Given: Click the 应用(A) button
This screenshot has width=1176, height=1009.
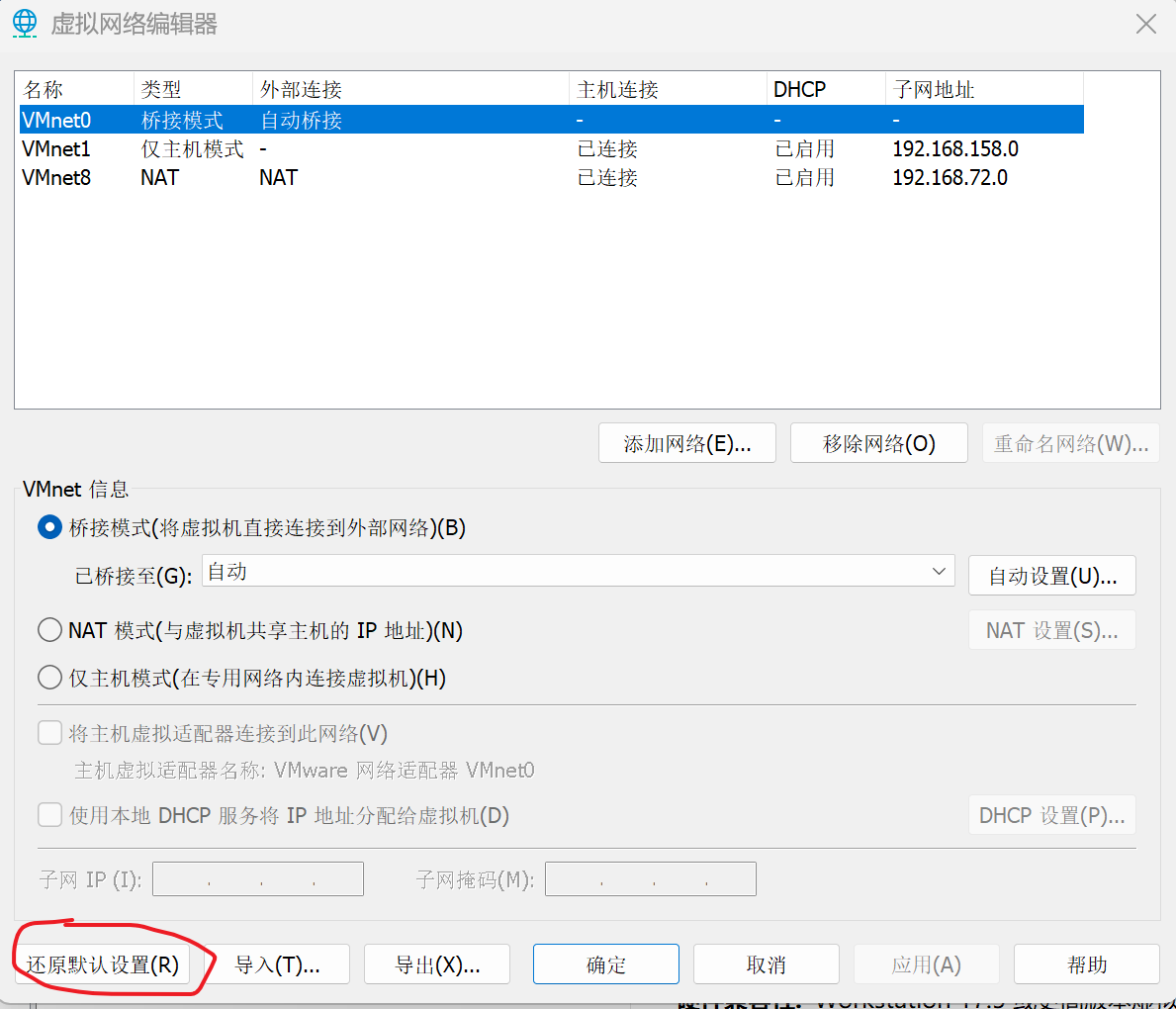Looking at the screenshot, I should click(926, 963).
